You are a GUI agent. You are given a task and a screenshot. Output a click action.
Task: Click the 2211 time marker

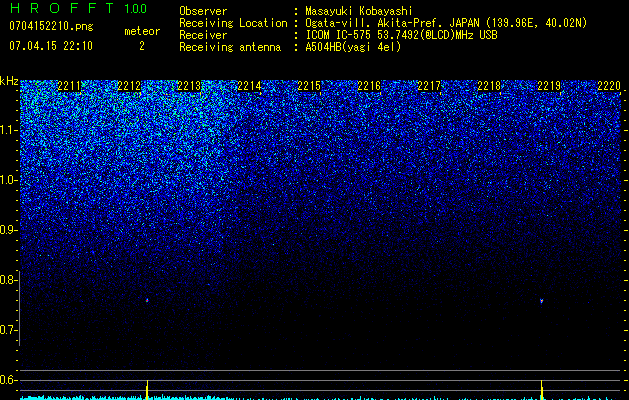(x=69, y=86)
